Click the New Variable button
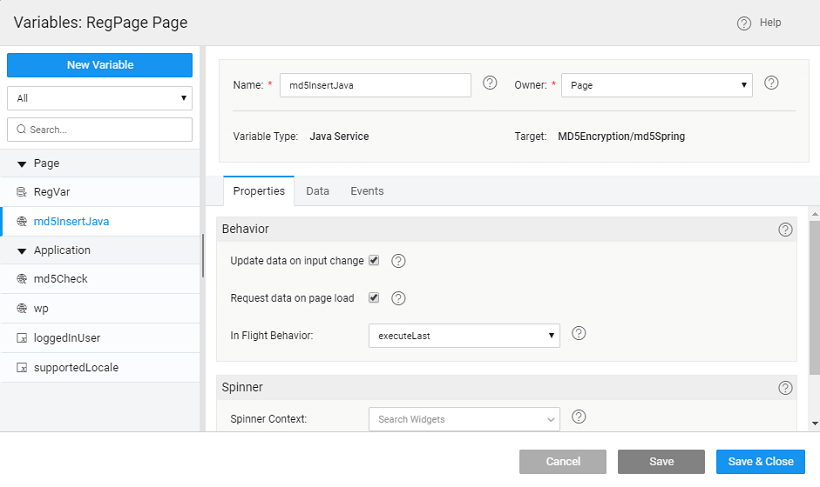 click(99, 65)
